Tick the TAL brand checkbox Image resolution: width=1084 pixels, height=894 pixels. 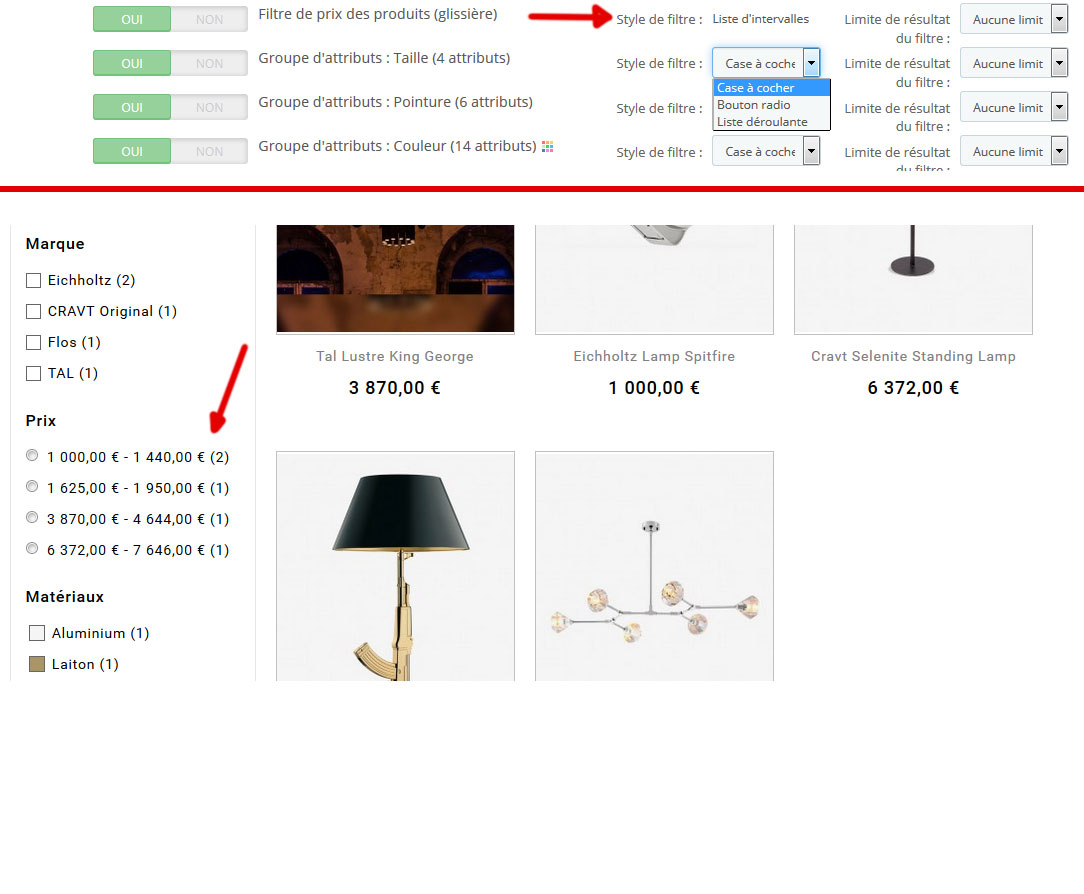coord(33,373)
